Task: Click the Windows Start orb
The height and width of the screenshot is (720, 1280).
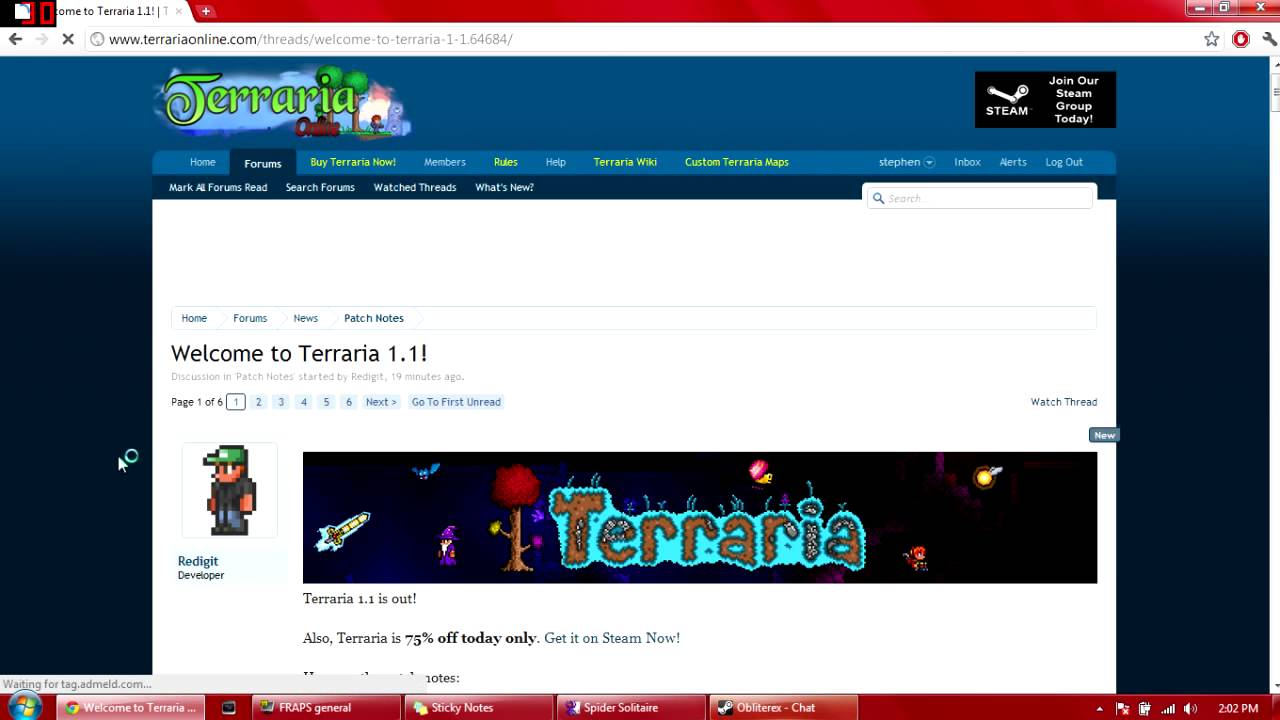Action: (24, 706)
